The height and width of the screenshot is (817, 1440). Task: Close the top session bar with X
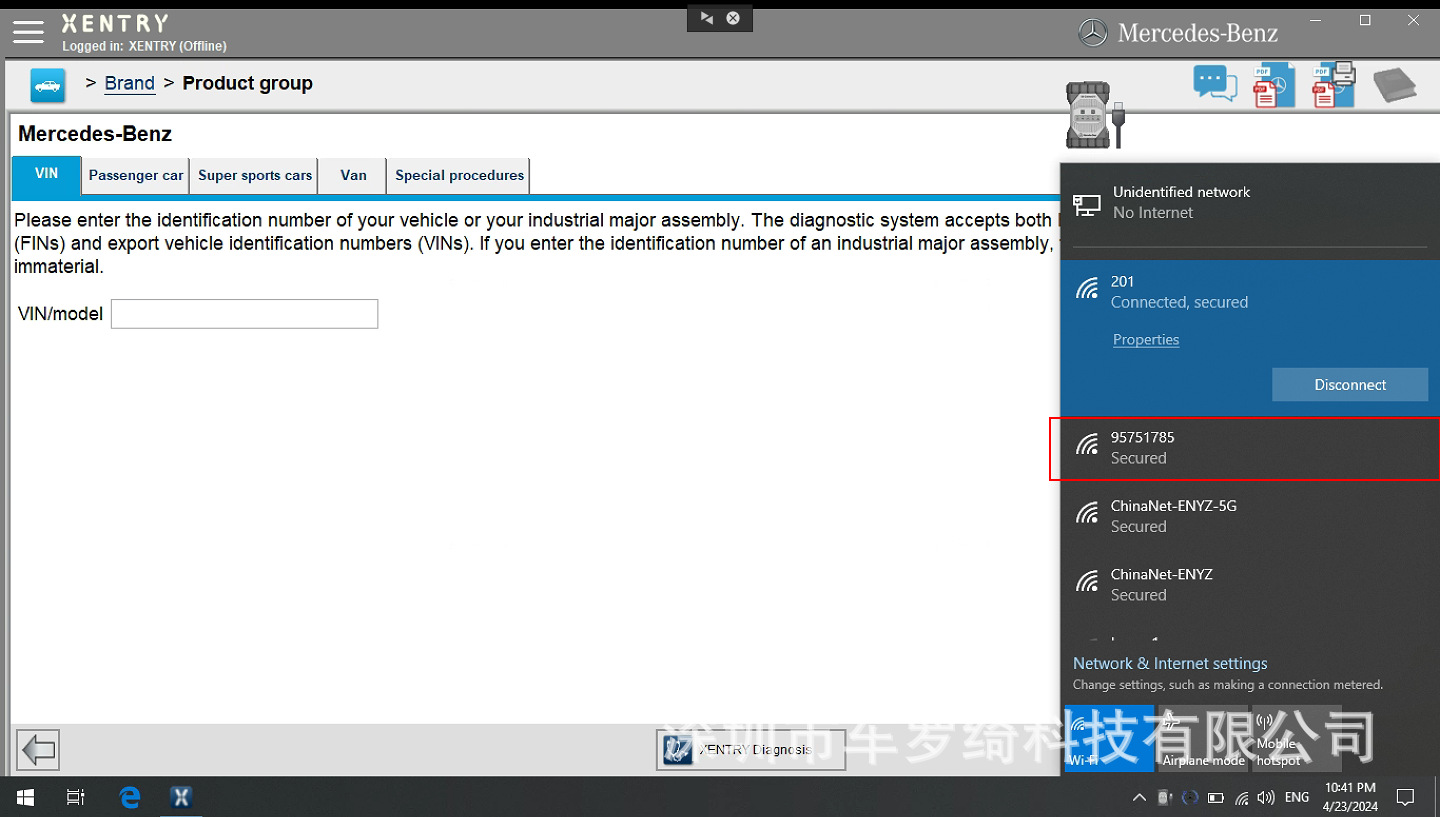coord(733,18)
